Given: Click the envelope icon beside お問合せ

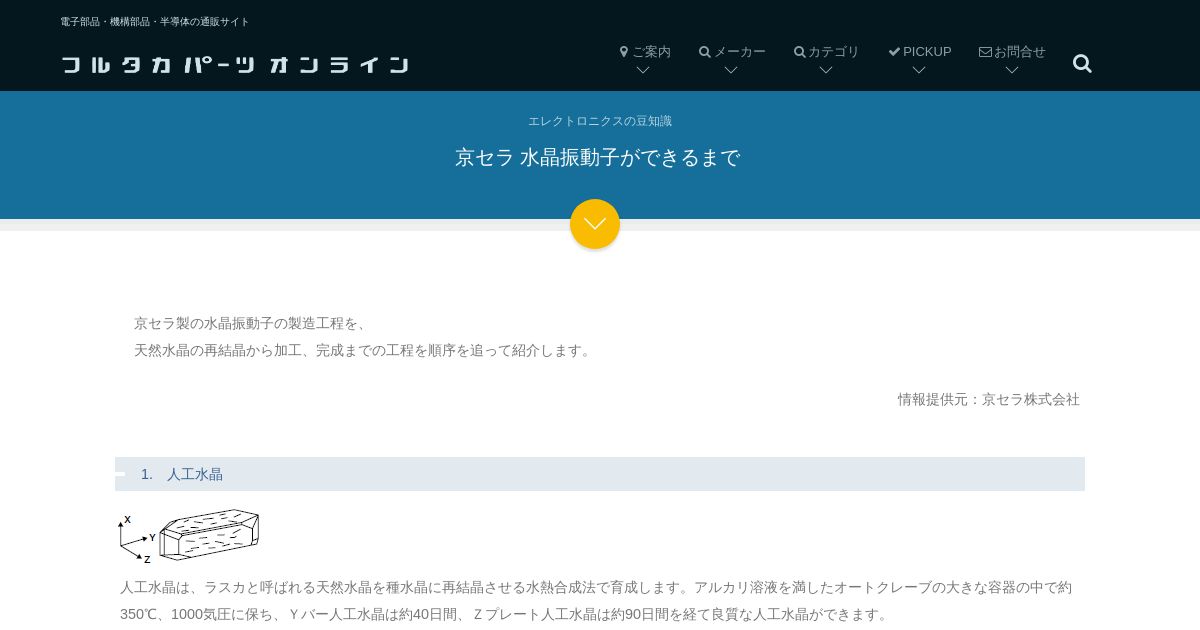Looking at the screenshot, I should coord(985,52).
